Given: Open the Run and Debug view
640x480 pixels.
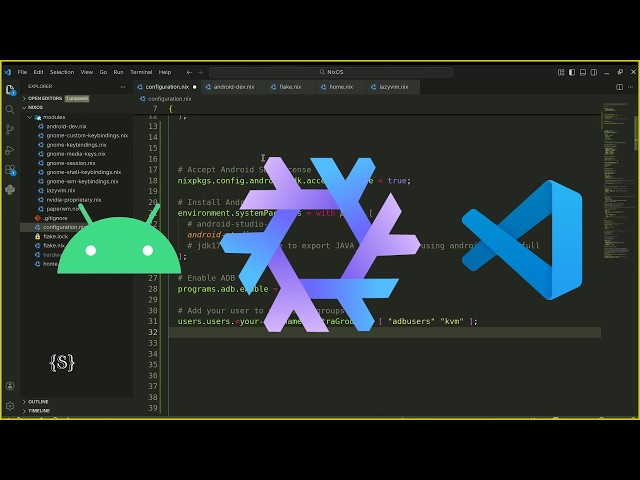Looking at the screenshot, I should tap(10, 150).
